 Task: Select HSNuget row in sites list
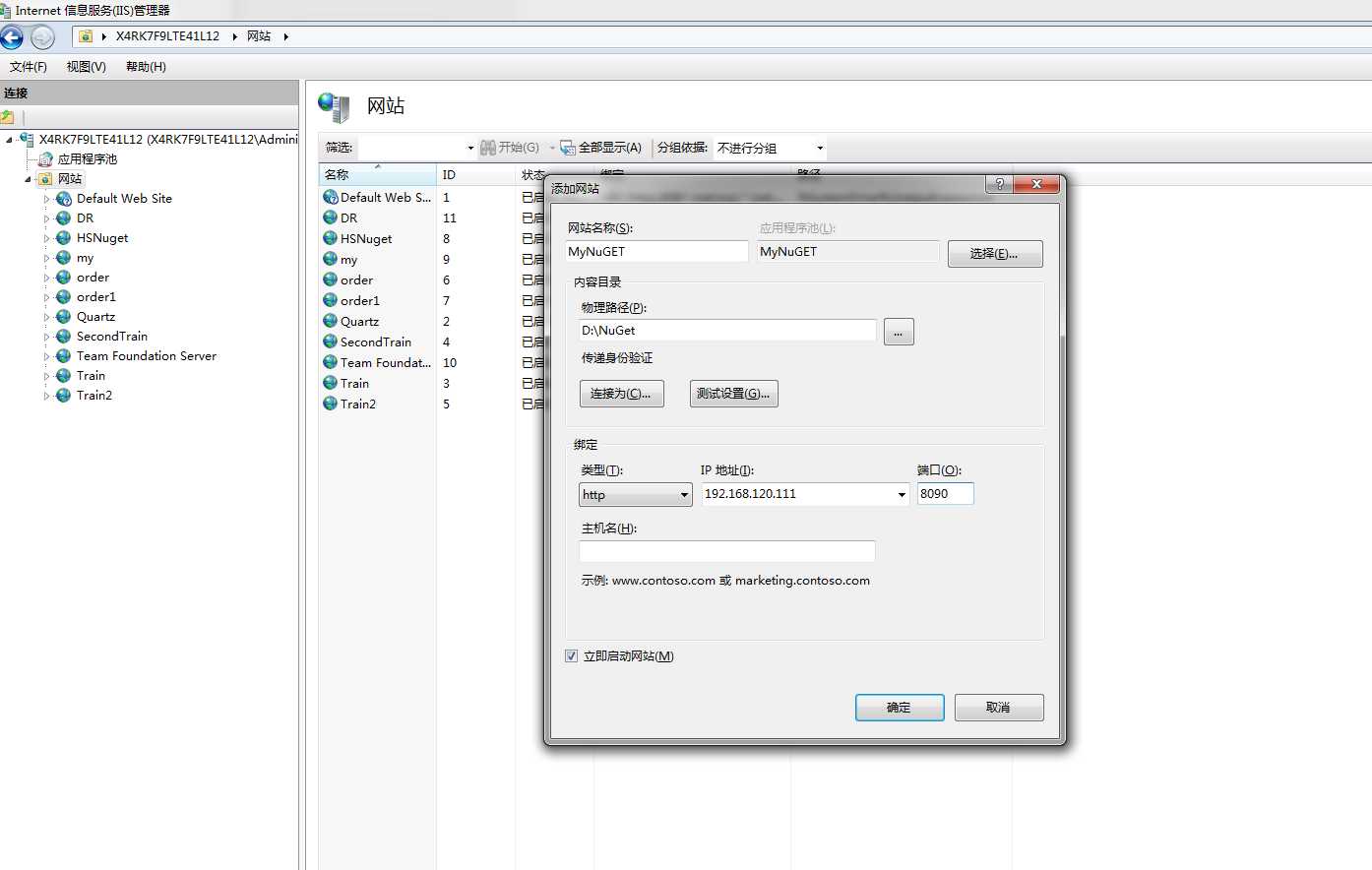point(366,239)
